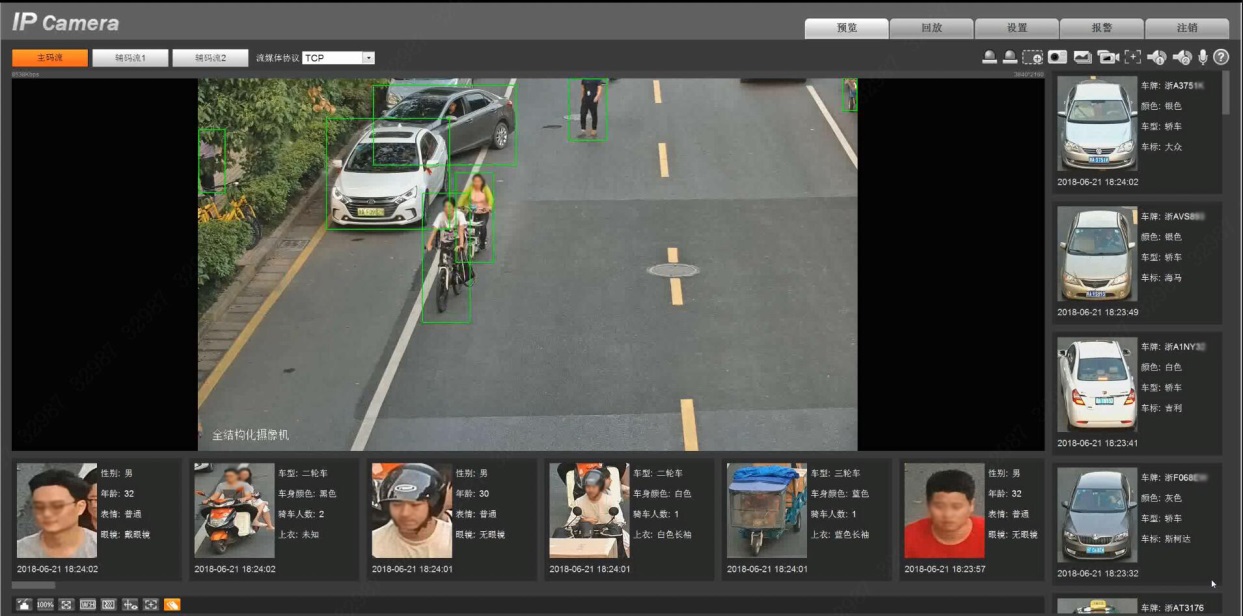The image size is (1243, 616).
Task: Toggle audio channel 1 speaker icon
Action: 1157,58
